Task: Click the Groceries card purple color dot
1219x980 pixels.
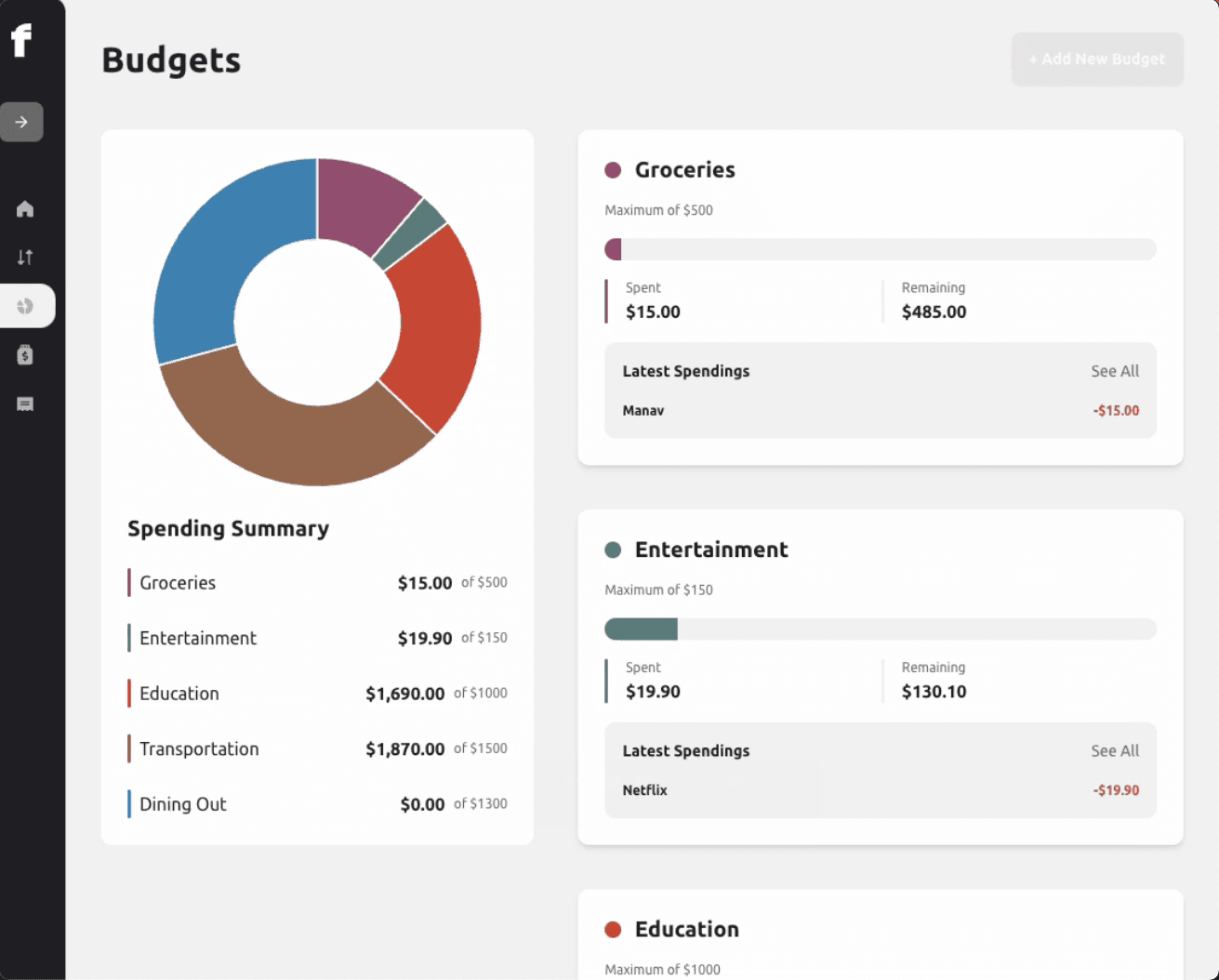Action: (x=613, y=170)
